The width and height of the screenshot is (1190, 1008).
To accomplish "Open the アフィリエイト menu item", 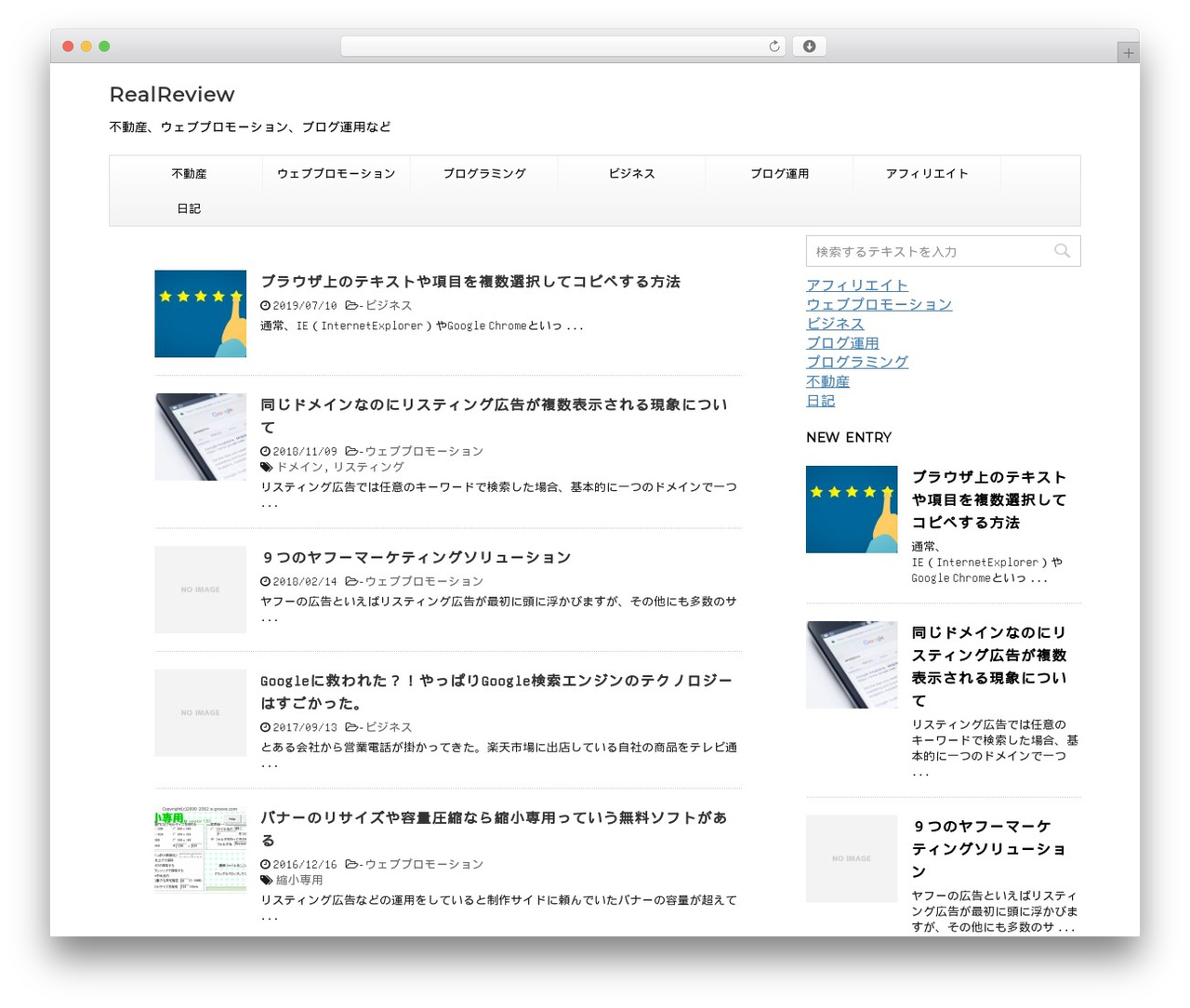I will (927, 174).
